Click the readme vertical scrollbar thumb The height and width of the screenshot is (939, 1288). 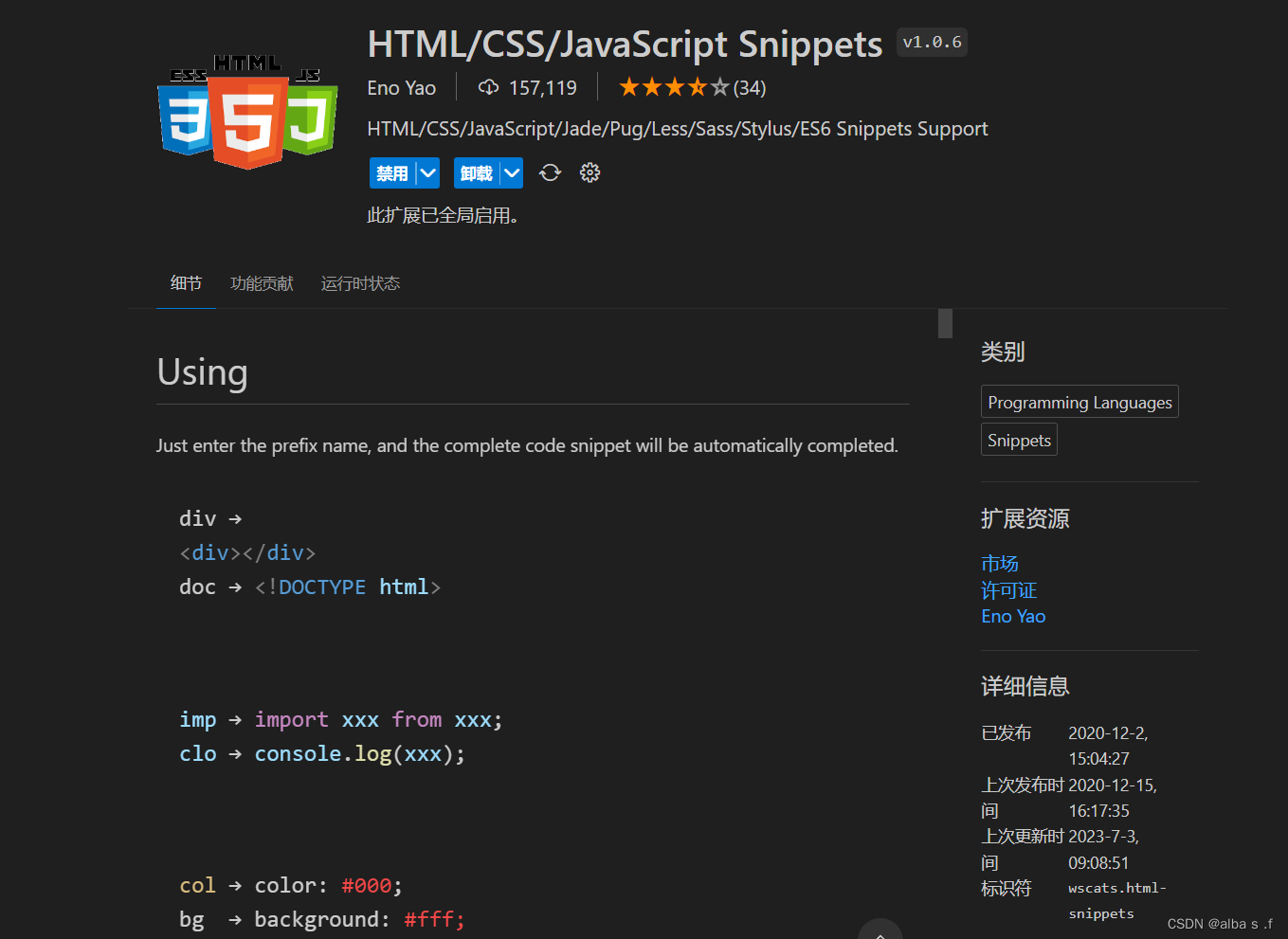[945, 323]
